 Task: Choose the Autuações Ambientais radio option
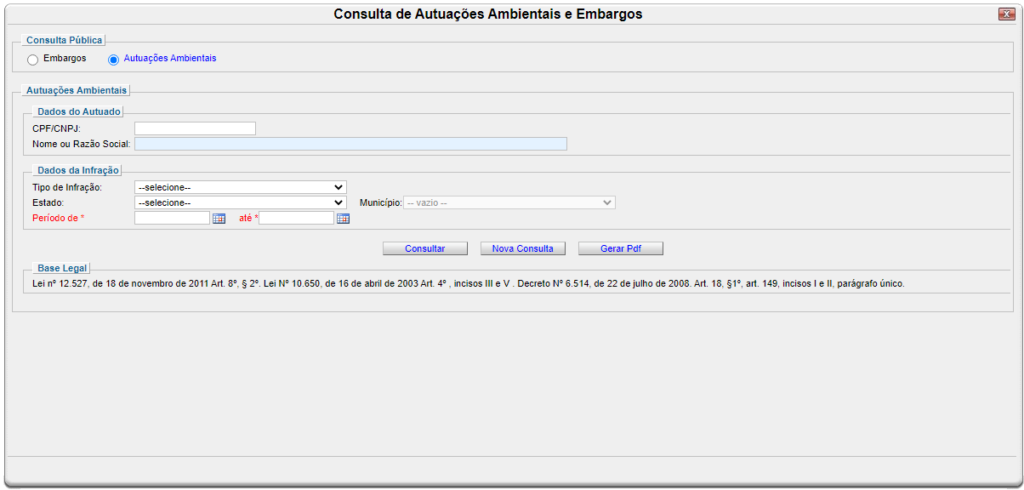113,59
